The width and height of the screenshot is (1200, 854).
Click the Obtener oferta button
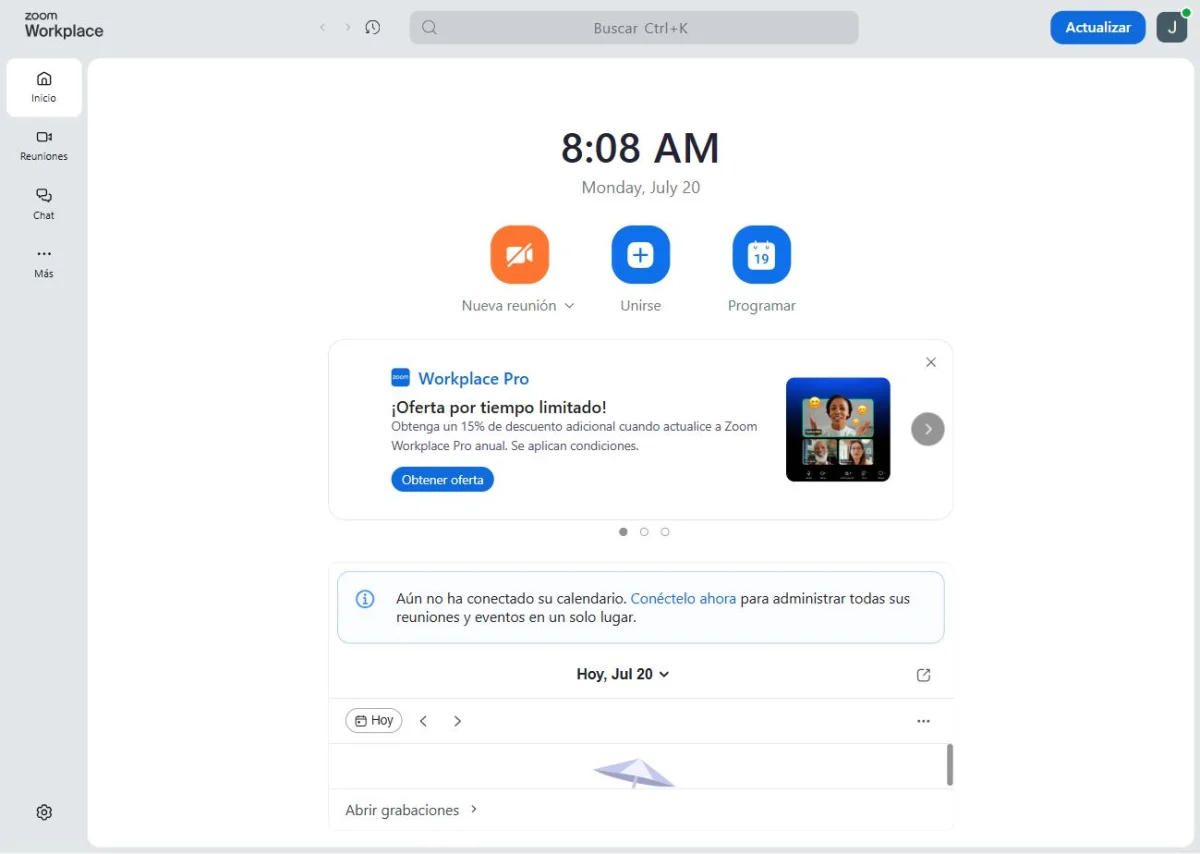pyautogui.click(x=442, y=480)
